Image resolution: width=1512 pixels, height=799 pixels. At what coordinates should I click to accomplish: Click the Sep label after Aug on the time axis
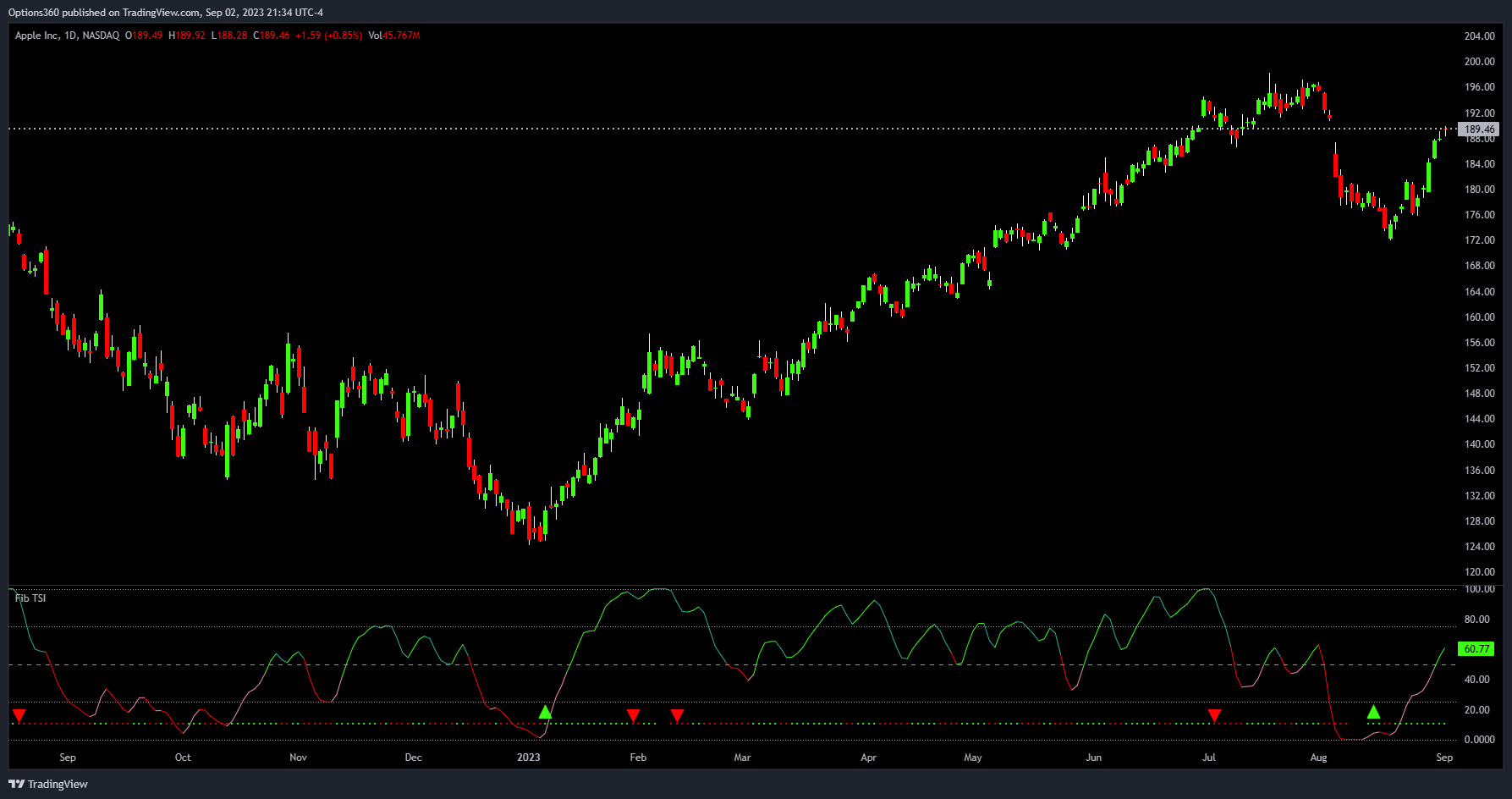[x=1444, y=758]
